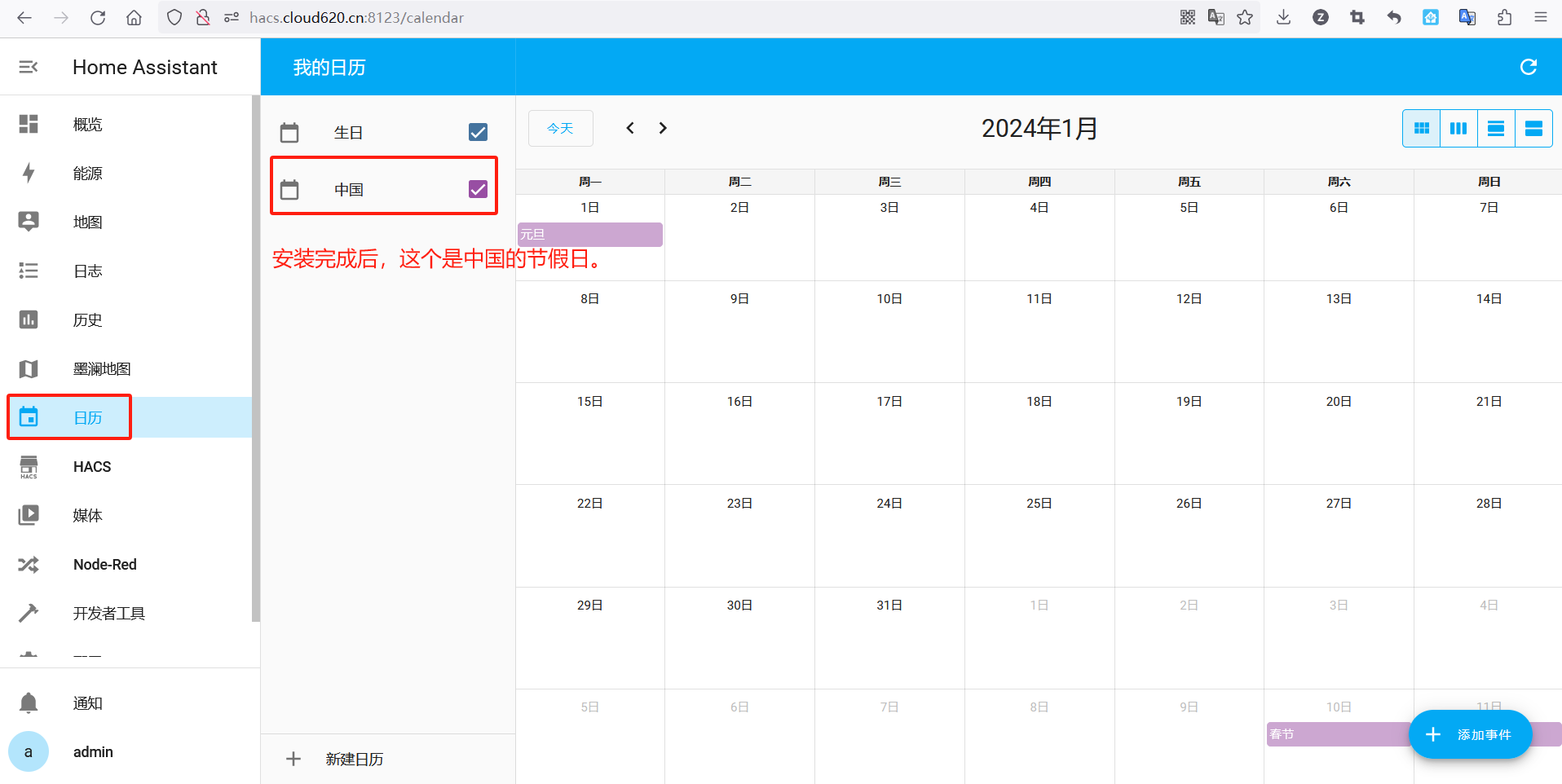Viewport: 1562px width, 784px height.
Task: Go to previous month chevron
Action: [x=630, y=128]
